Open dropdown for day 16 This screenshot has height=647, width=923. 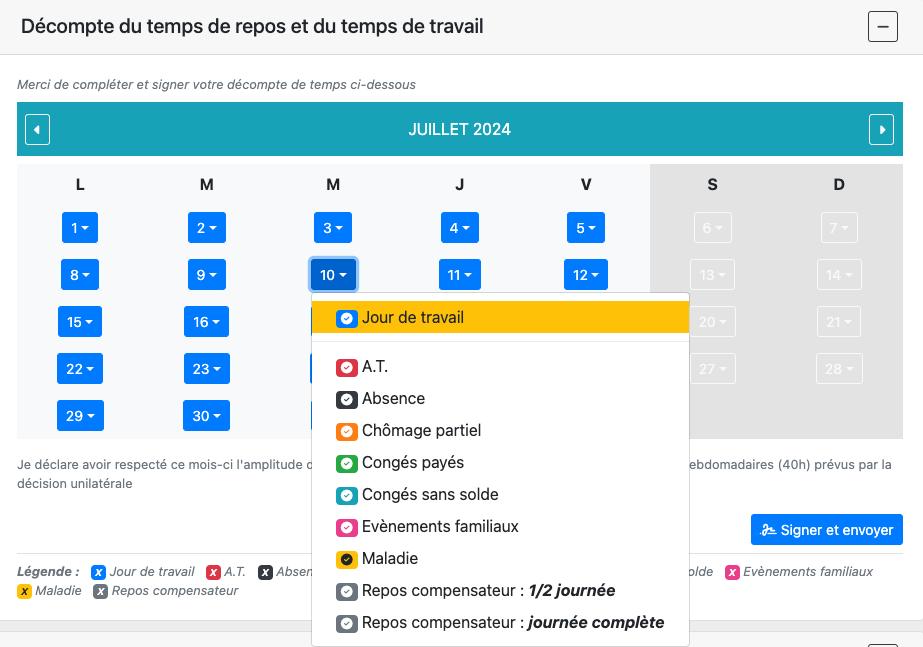[x=206, y=322]
